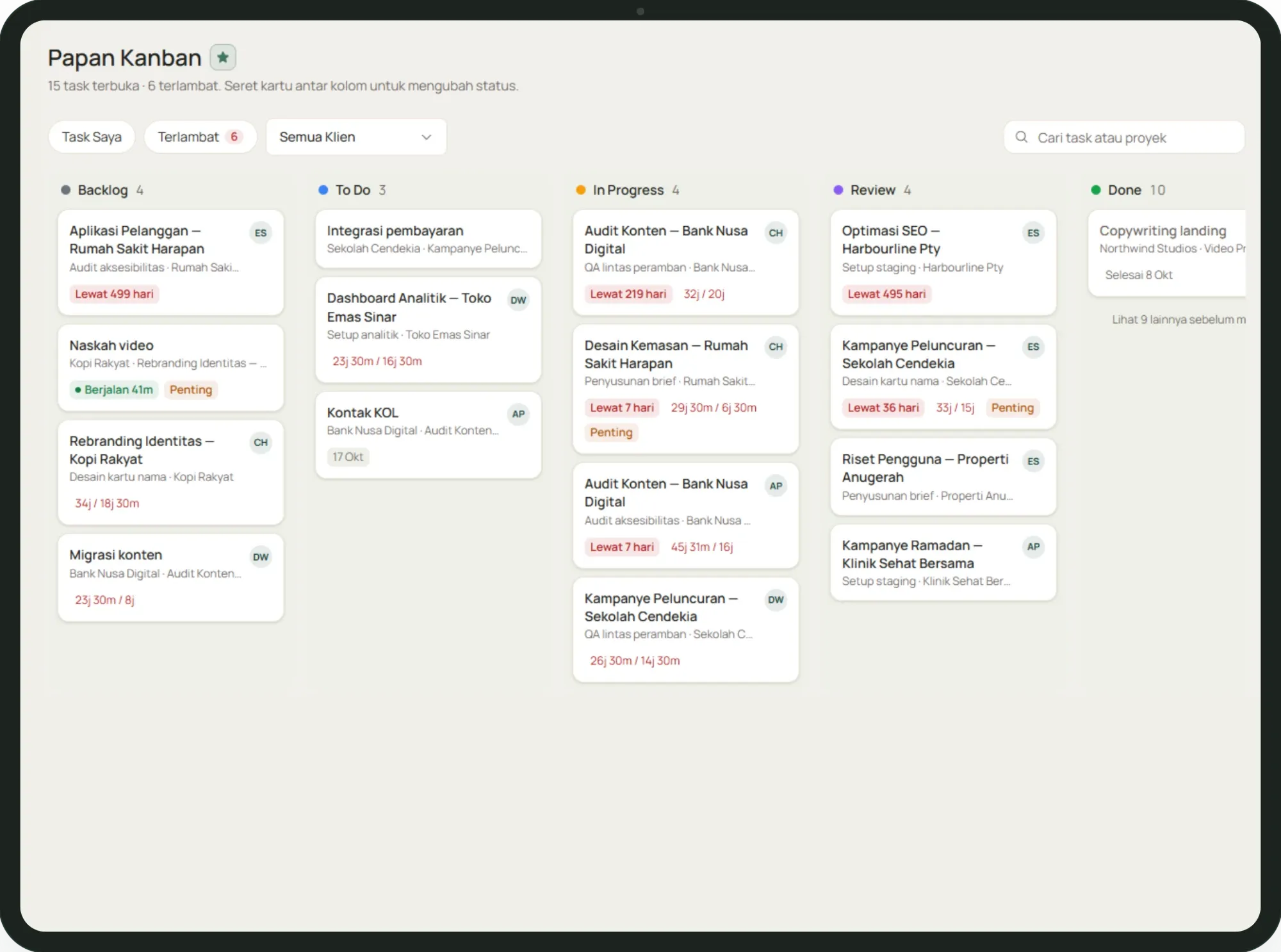Viewport: 1281px width, 952px height.
Task: Click the Berjalan 41m timer badge
Action: 114,390
